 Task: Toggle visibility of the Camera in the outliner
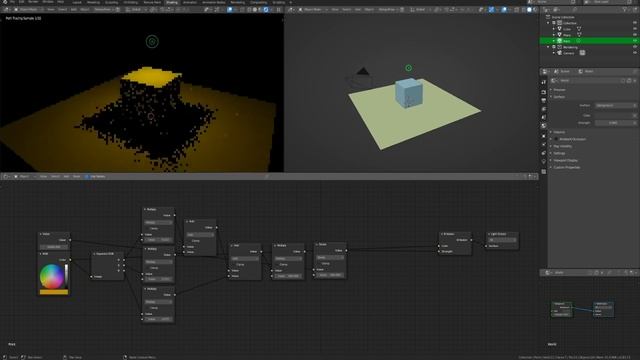(x=635, y=53)
